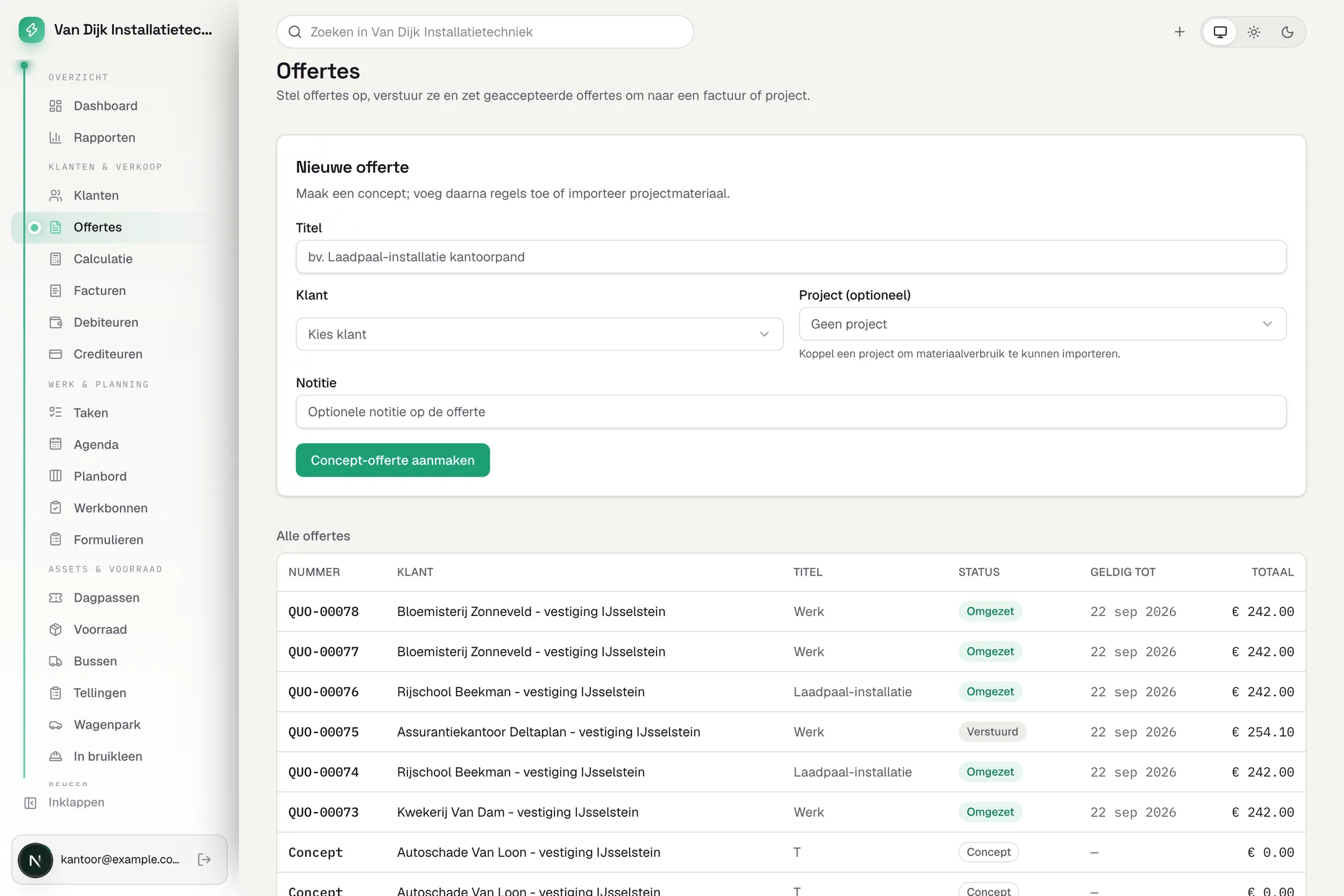Click GELDIG TOT column header

click(1122, 572)
